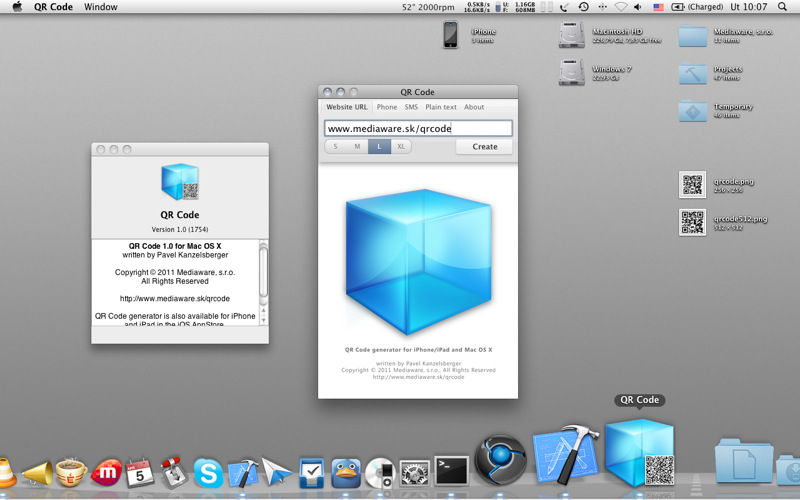The height and width of the screenshot is (500, 800).
Task: Open the Wi-Fi status icon in menu bar
Action: (620, 7)
